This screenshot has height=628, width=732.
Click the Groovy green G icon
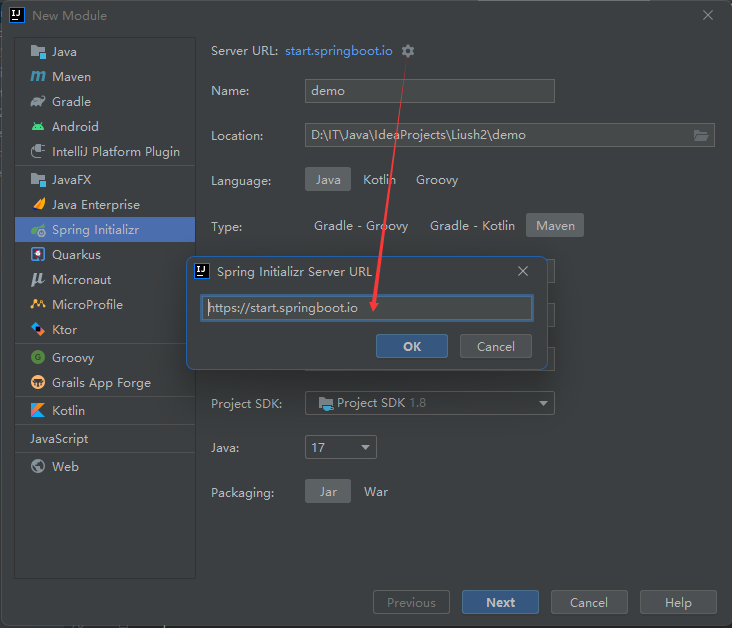click(x=38, y=357)
